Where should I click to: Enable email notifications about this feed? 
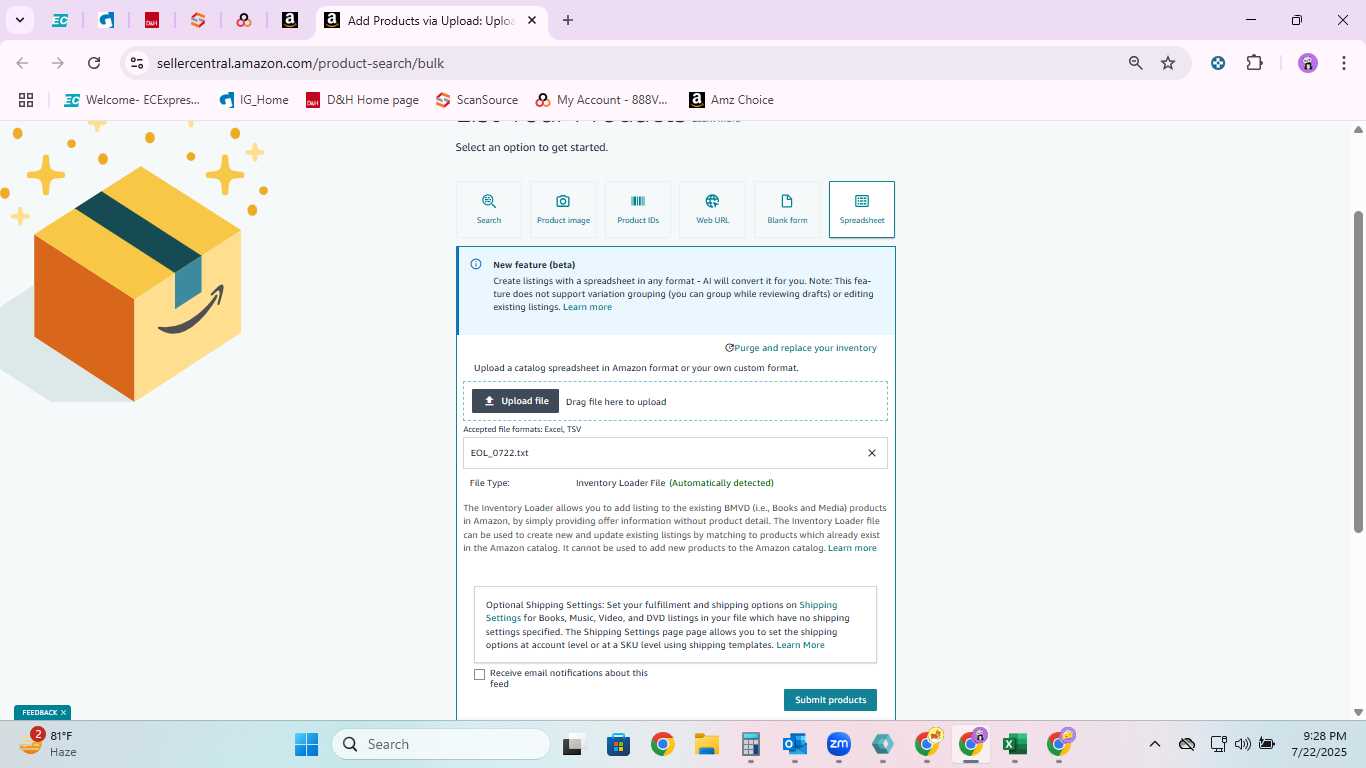coord(479,674)
